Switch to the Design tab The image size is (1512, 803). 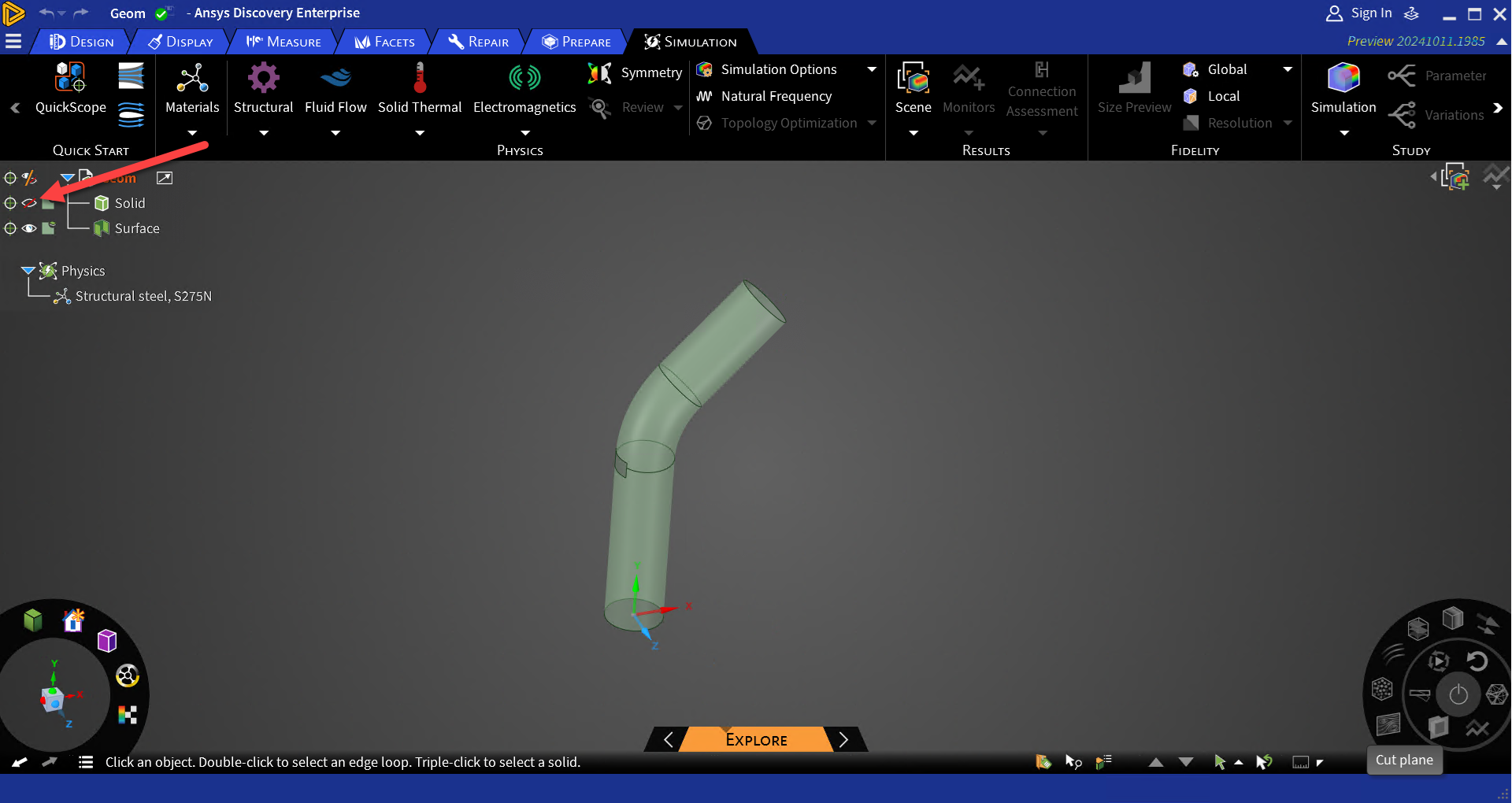(x=82, y=42)
